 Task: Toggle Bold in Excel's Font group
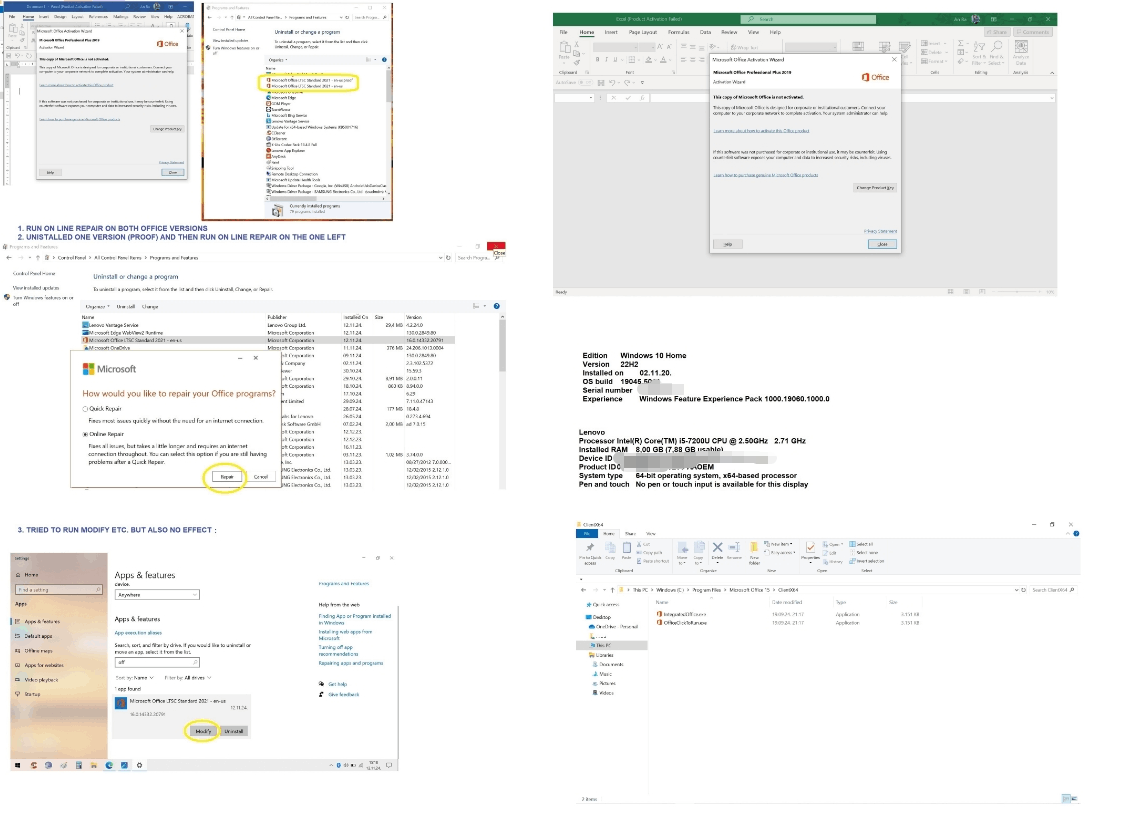[597, 60]
